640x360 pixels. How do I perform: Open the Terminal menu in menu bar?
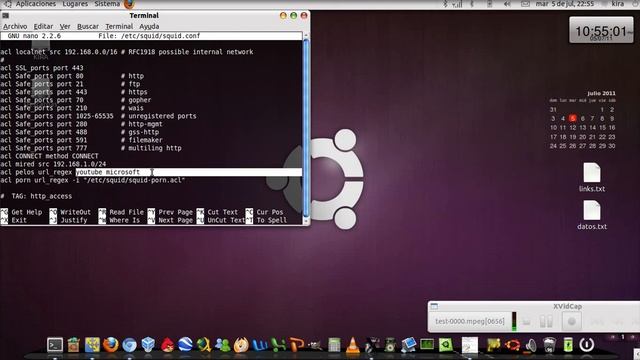click(x=119, y=26)
